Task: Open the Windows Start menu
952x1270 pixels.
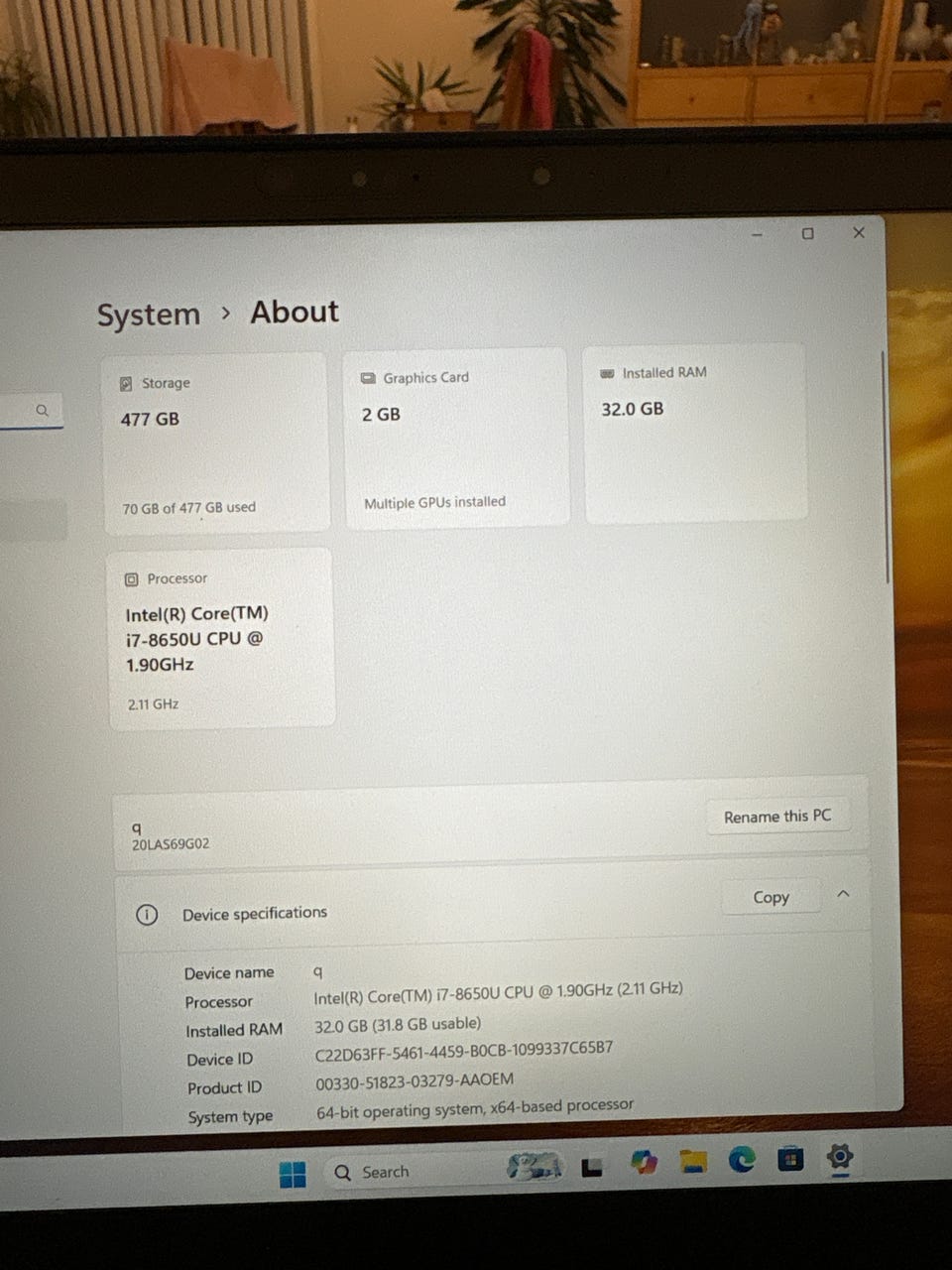Action: 293,1175
